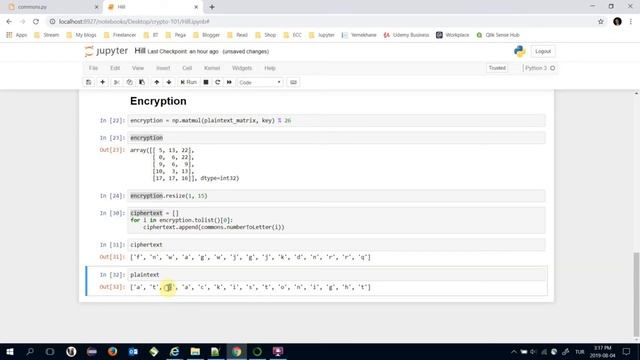Save notebook with the floppy disk icon
640x360 pixels.
pos(89,82)
